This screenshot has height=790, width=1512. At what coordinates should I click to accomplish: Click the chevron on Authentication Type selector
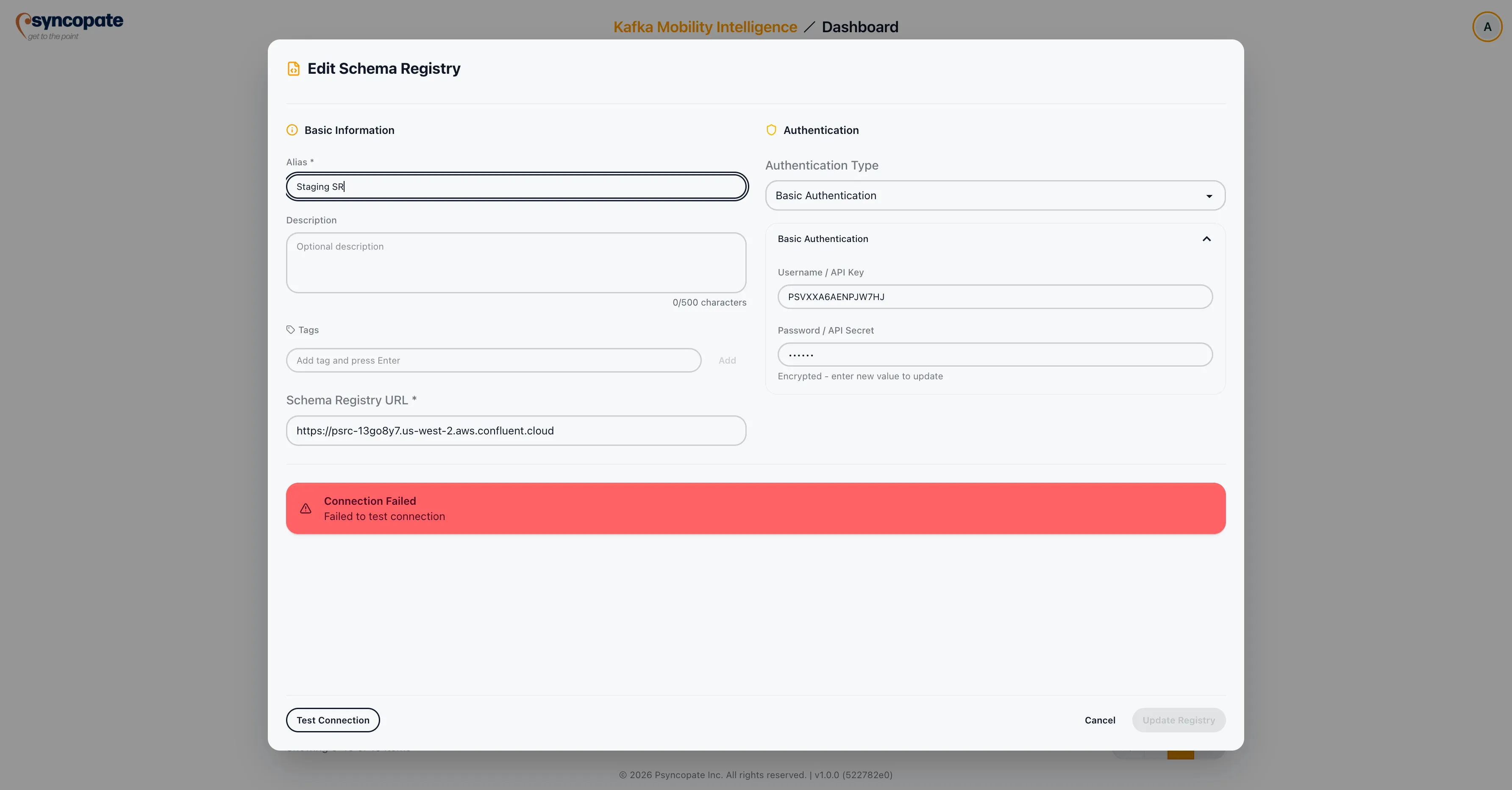tap(1209, 195)
